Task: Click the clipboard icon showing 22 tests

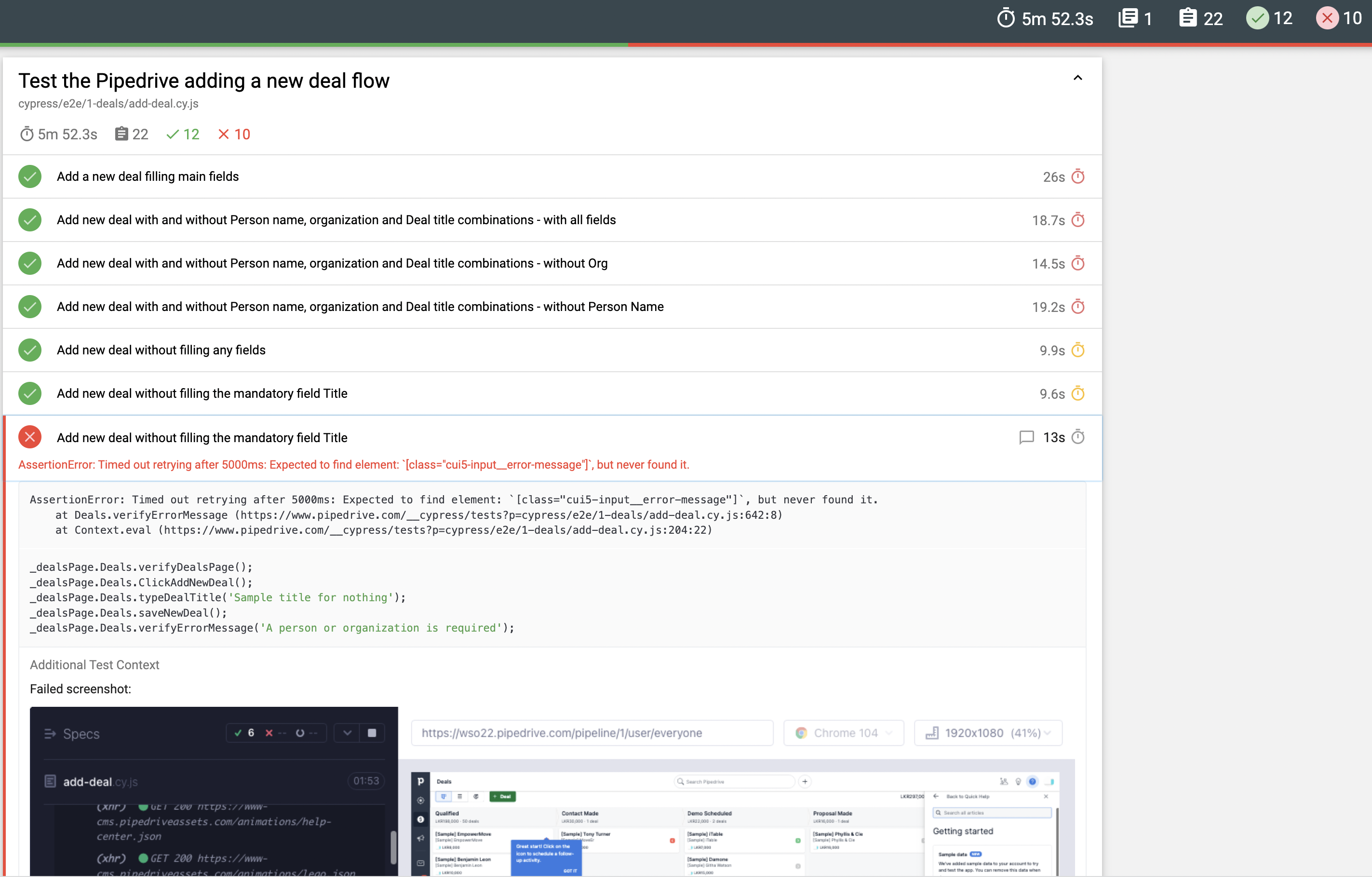Action: click(1188, 18)
